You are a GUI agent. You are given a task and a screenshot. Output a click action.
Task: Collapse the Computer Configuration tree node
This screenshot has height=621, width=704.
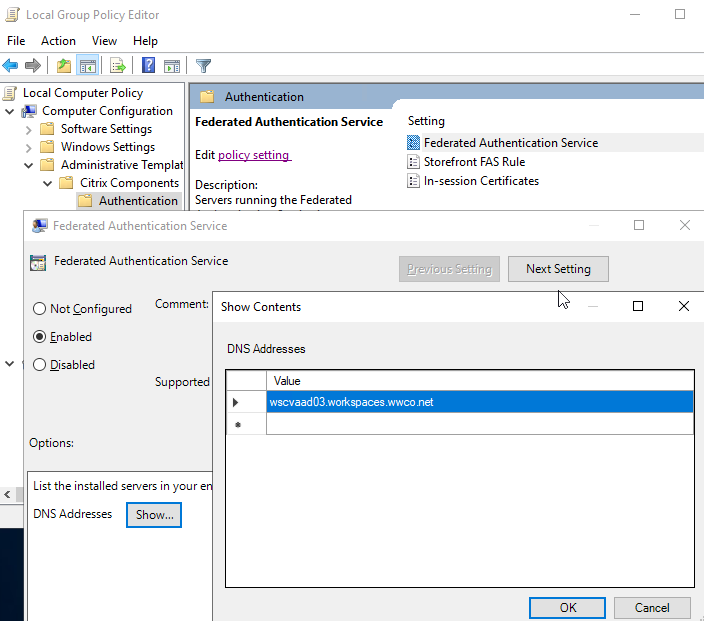10,111
